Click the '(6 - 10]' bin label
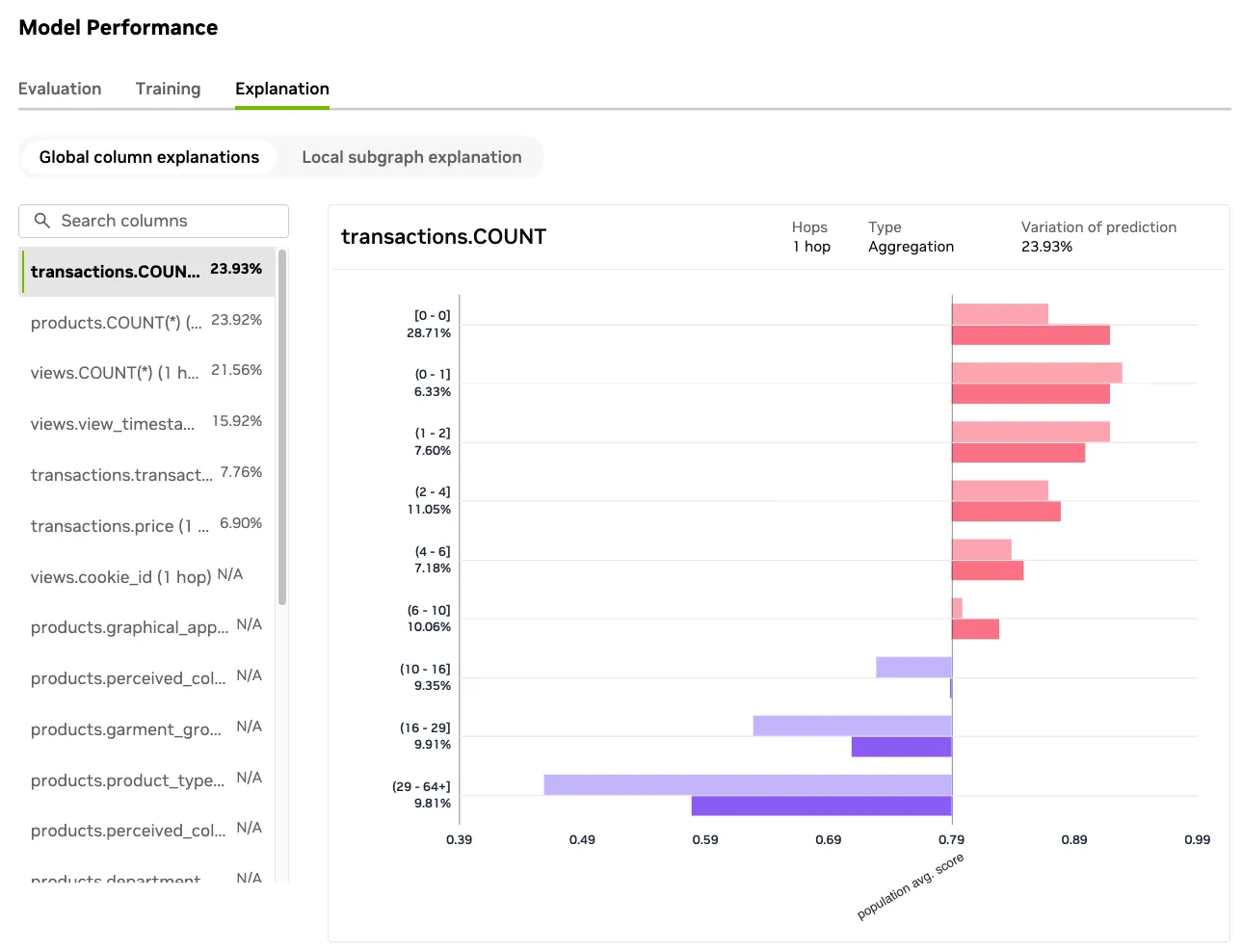Viewport: 1242px width, 952px height. (x=429, y=611)
